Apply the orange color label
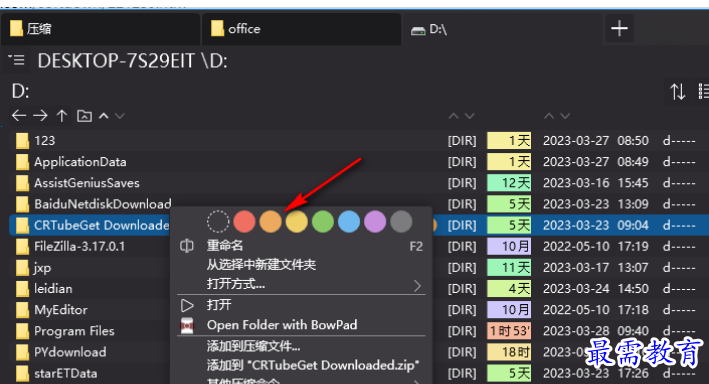709x384 pixels. click(x=270, y=222)
